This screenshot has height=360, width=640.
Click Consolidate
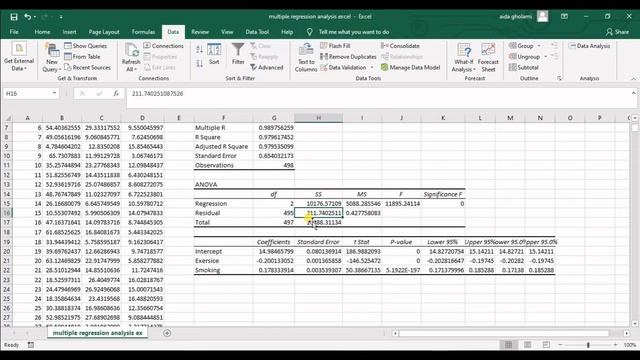(400, 46)
